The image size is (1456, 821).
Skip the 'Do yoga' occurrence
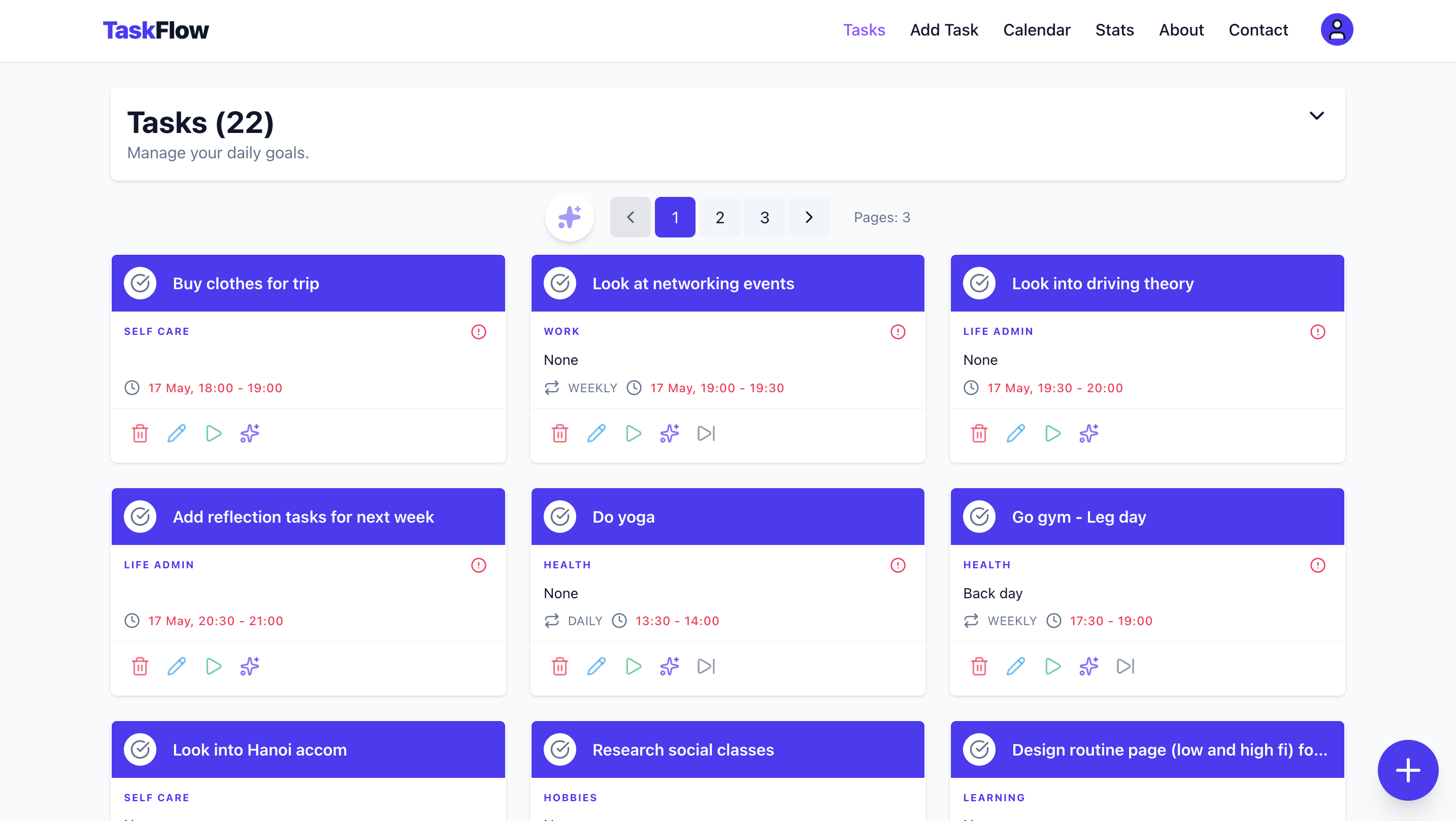click(706, 666)
